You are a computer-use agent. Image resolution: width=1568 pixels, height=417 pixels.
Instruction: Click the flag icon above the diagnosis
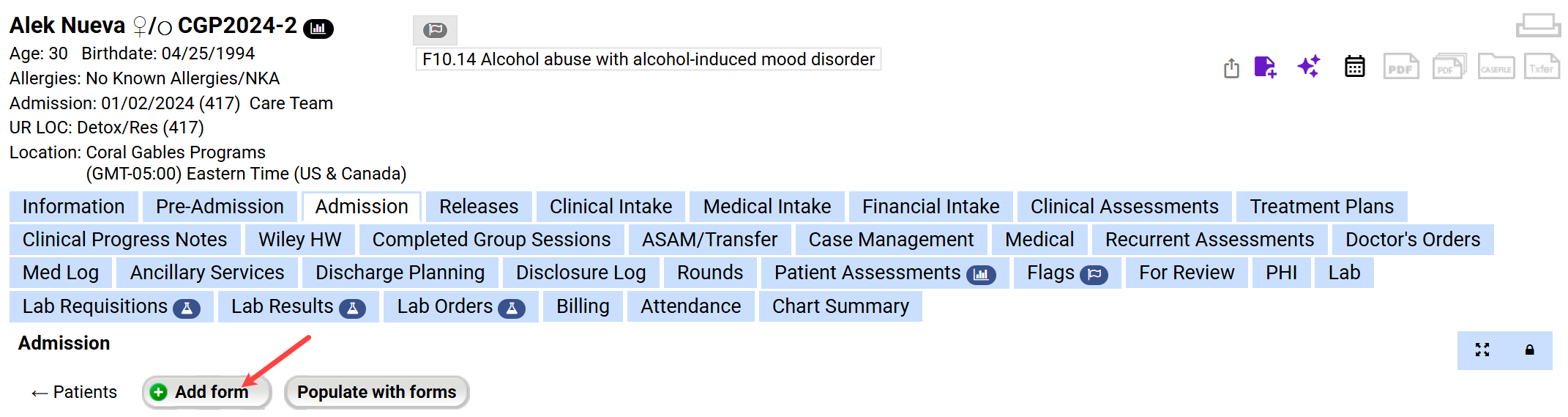[435, 30]
